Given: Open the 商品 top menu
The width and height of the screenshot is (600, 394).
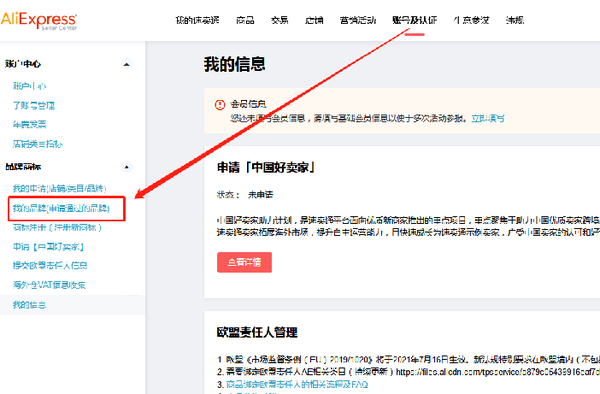Looking at the screenshot, I should click(245, 20).
